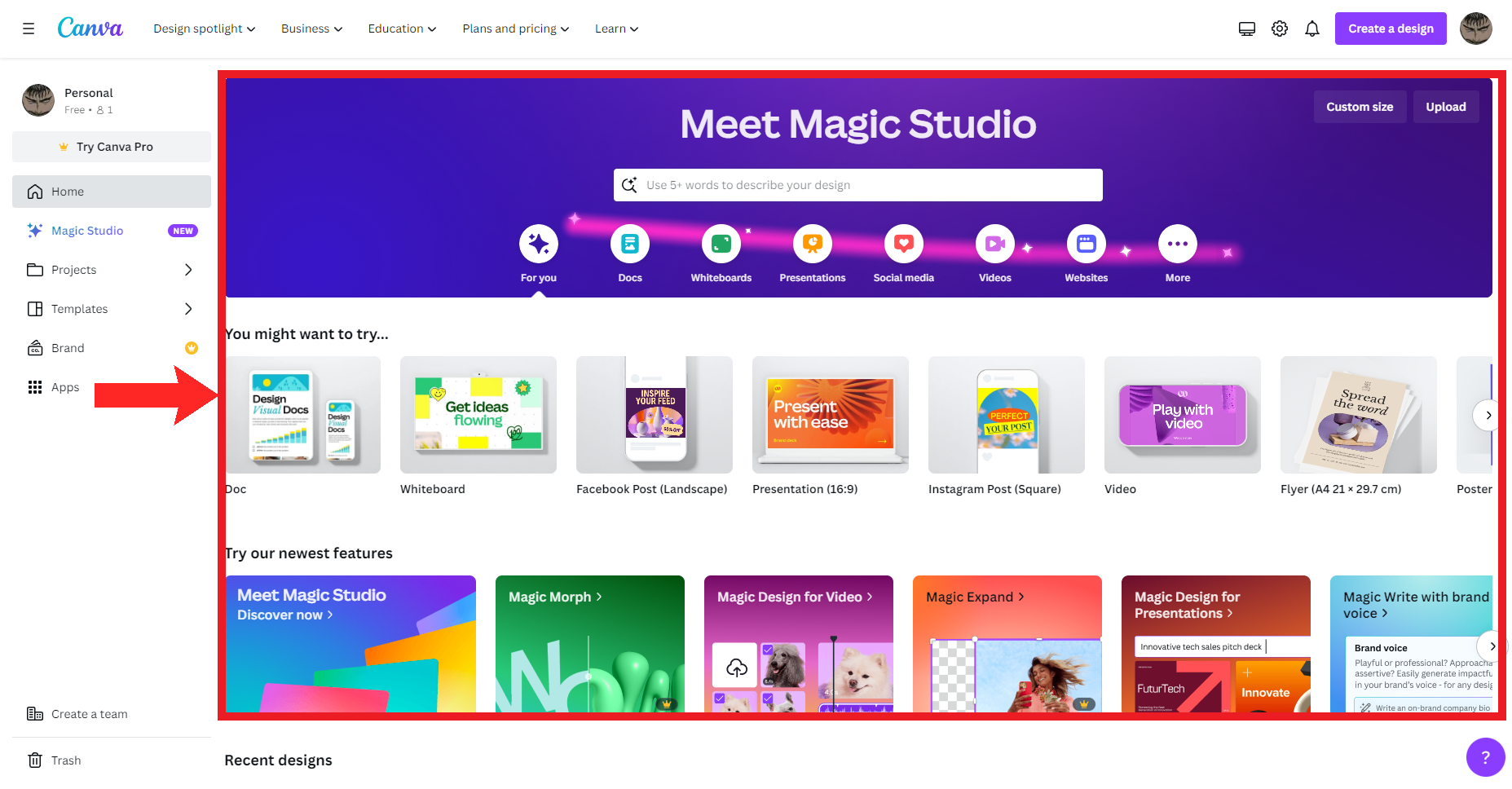Open the desktop app download icon
This screenshot has width=1512, height=789.
coord(1247,29)
